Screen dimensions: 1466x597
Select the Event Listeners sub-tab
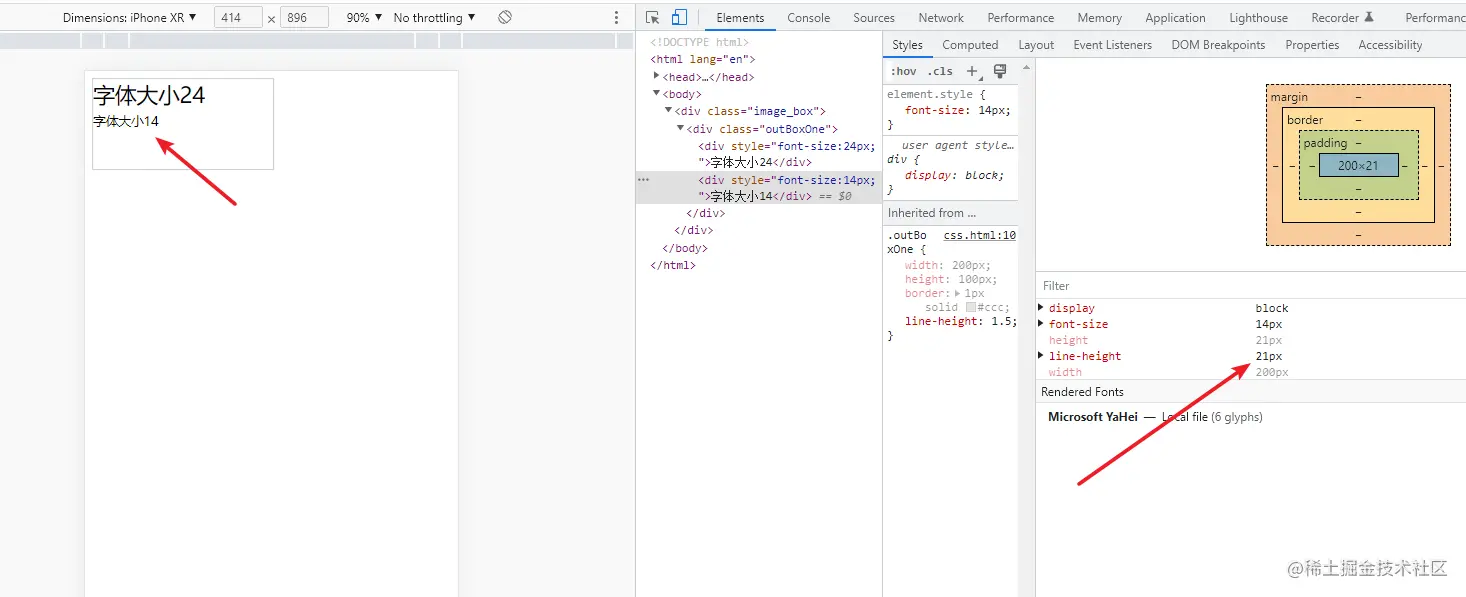click(1112, 45)
